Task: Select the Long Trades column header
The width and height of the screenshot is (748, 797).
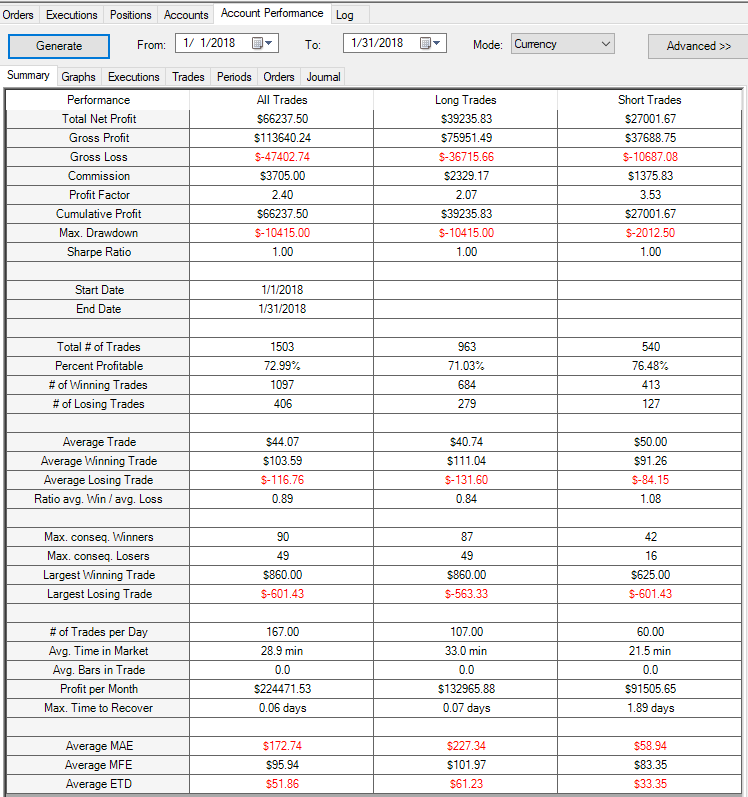Action: [x=465, y=100]
